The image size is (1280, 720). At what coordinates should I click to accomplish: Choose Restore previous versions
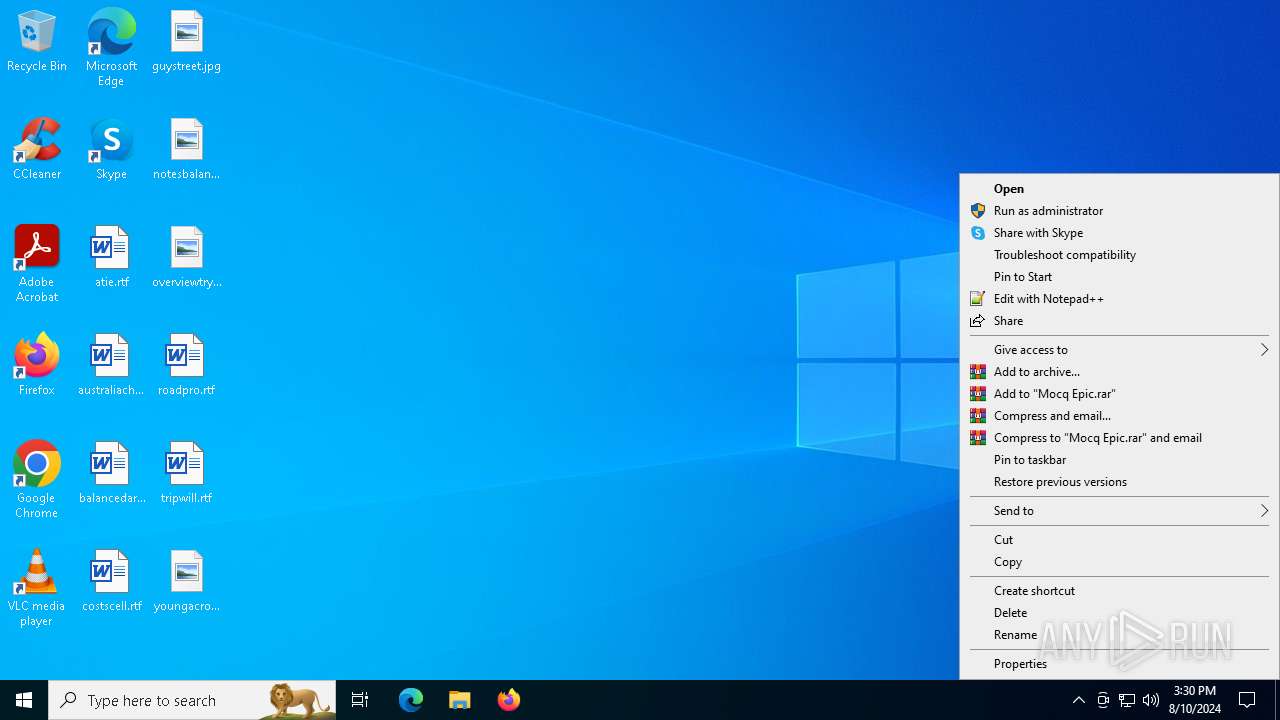coord(1119,482)
